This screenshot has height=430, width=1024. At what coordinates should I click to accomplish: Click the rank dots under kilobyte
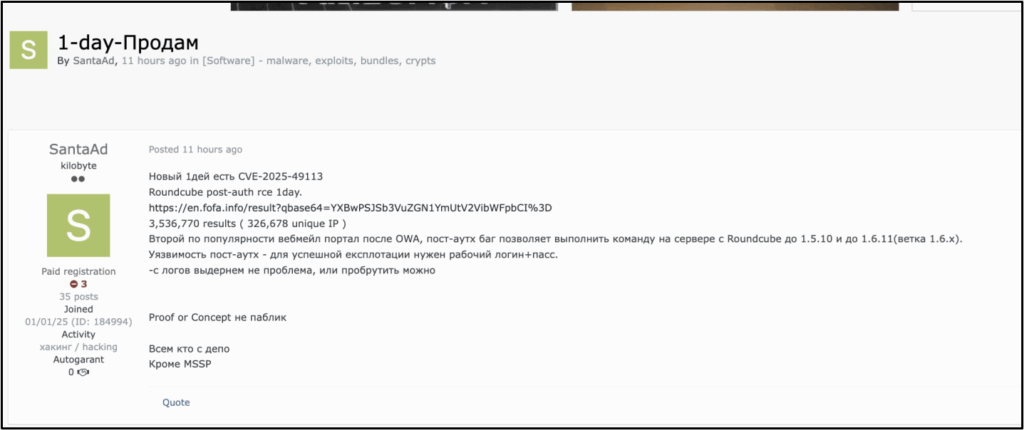78,178
